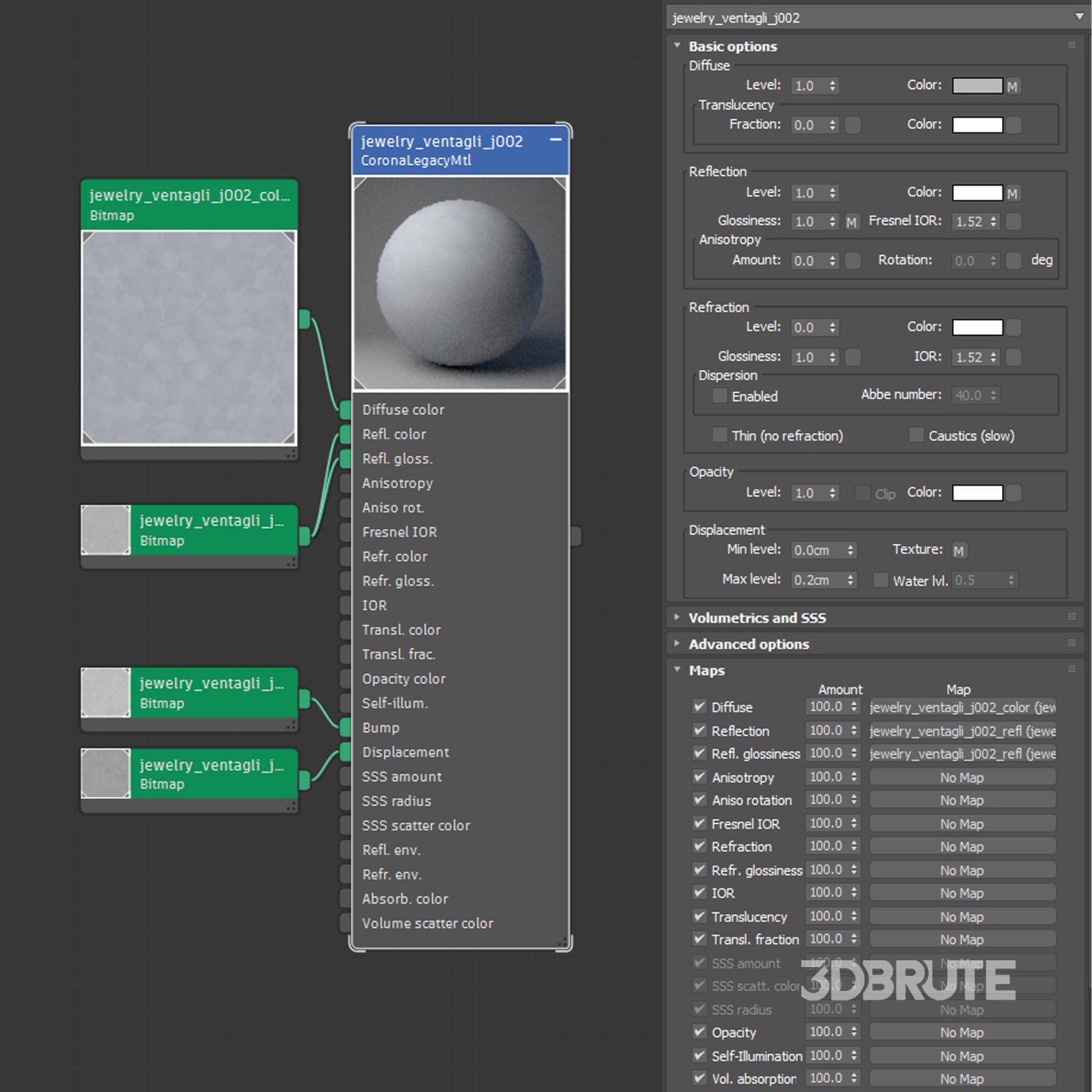Expand the Advanced options rollout

pos(748,644)
